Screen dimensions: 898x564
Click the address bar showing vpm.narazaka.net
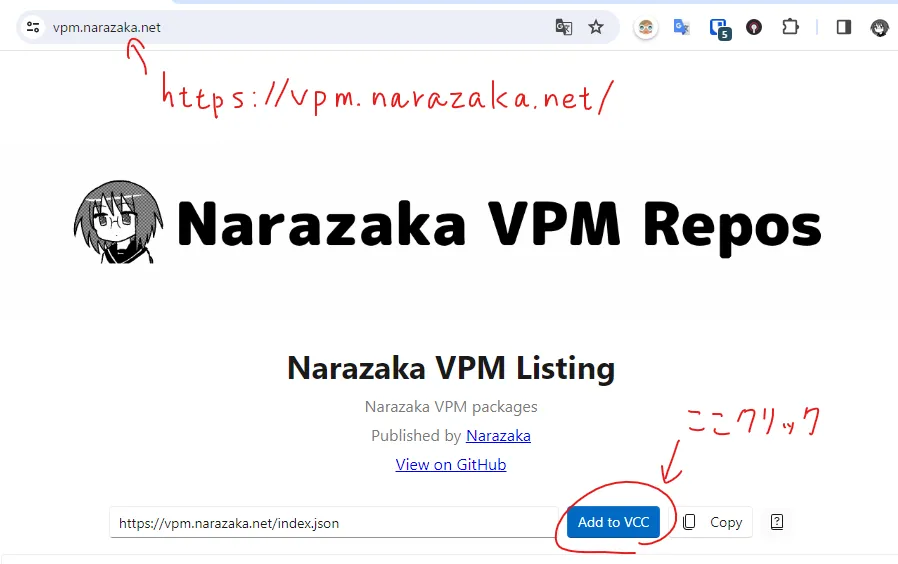(x=300, y=27)
